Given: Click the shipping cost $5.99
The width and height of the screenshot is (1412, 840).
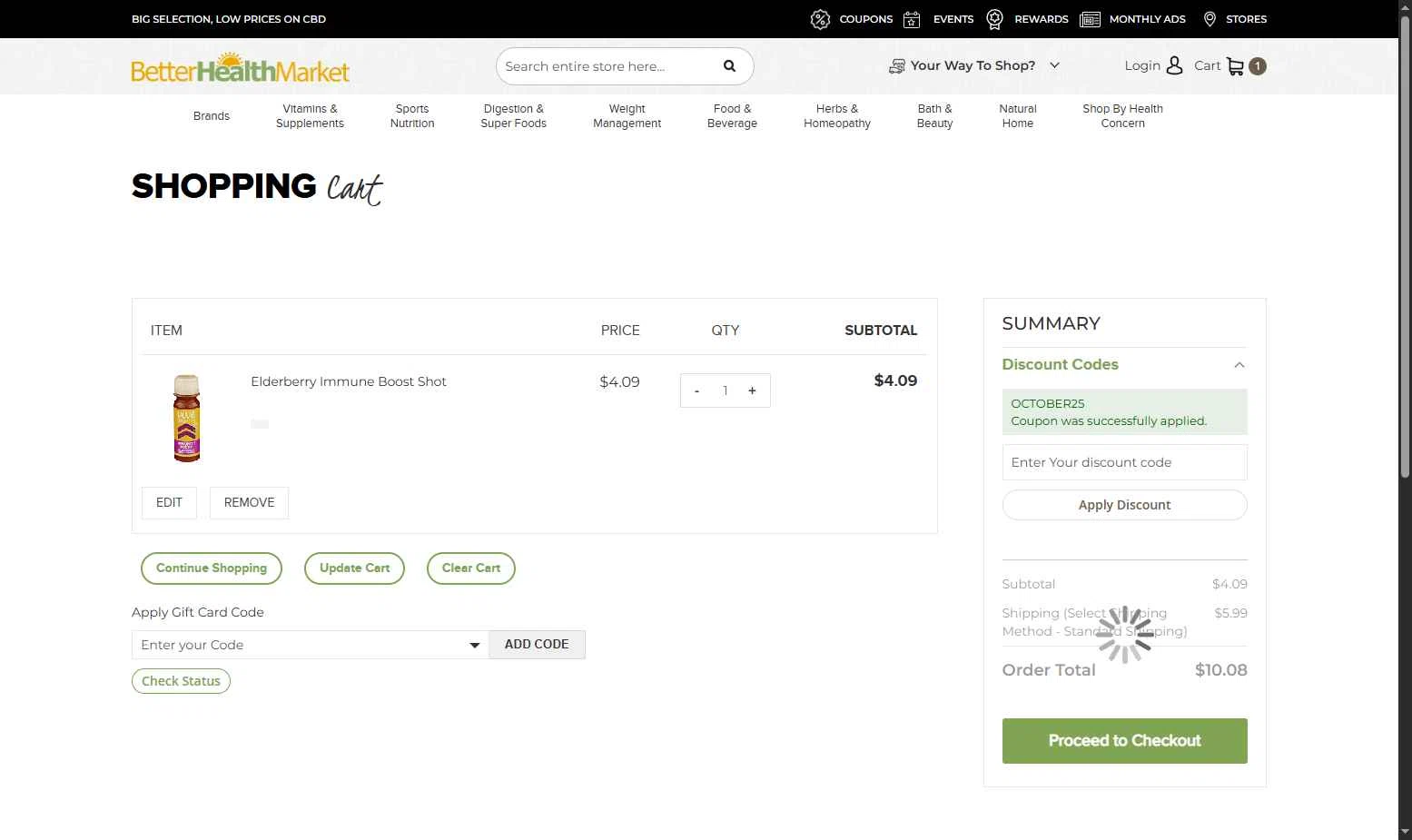Looking at the screenshot, I should point(1230,613).
